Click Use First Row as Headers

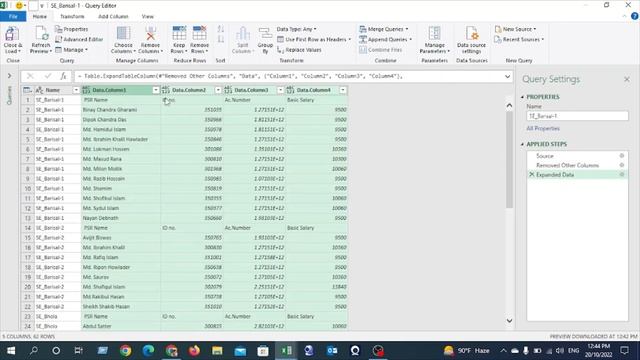tap(314, 39)
